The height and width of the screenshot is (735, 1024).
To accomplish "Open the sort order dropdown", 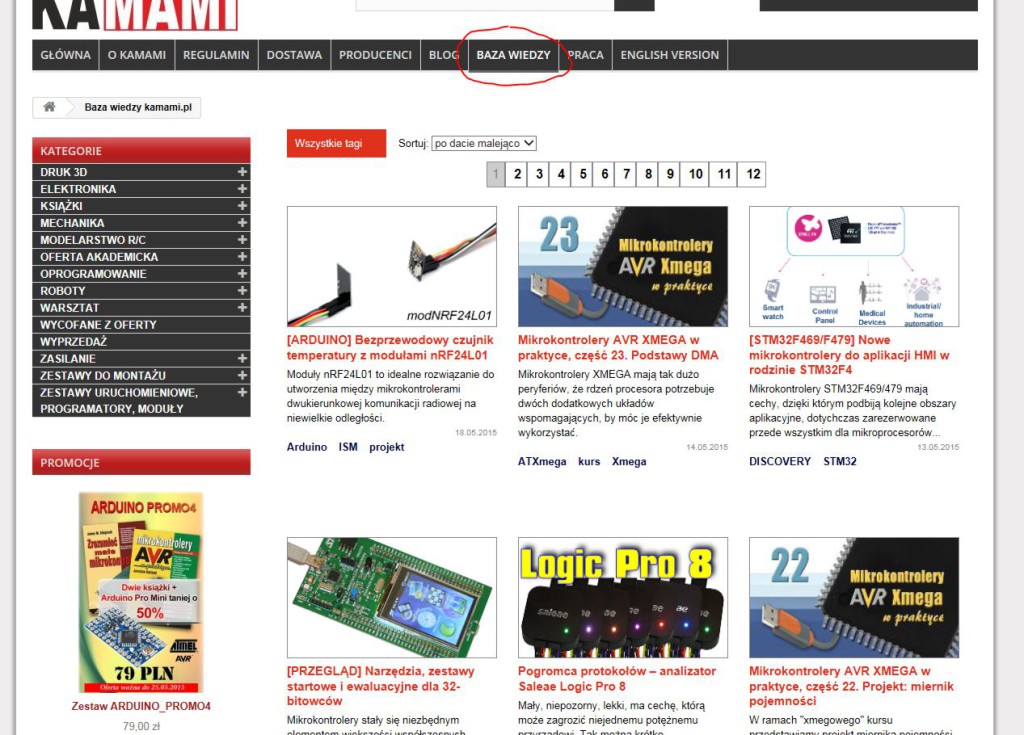I will 484,143.
